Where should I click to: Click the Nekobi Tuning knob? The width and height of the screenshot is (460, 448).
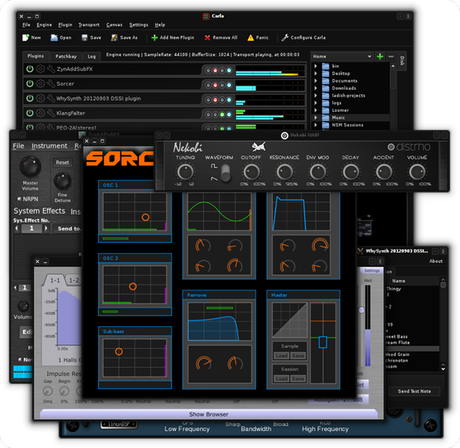(185, 172)
